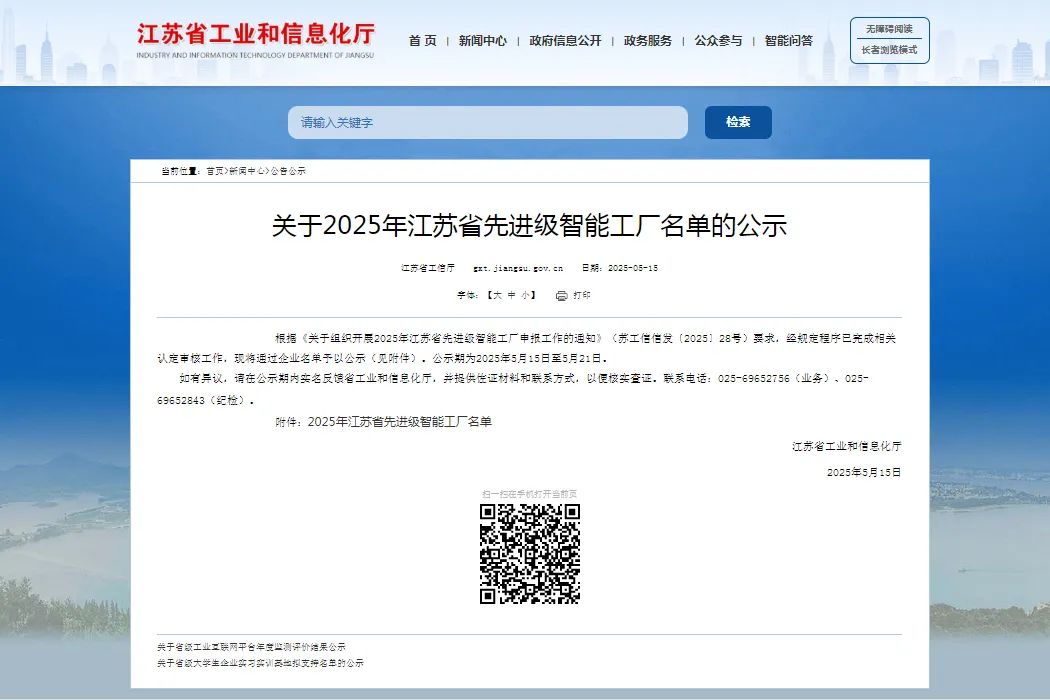Click the 检索 search button
1050x700 pixels.
click(x=738, y=122)
